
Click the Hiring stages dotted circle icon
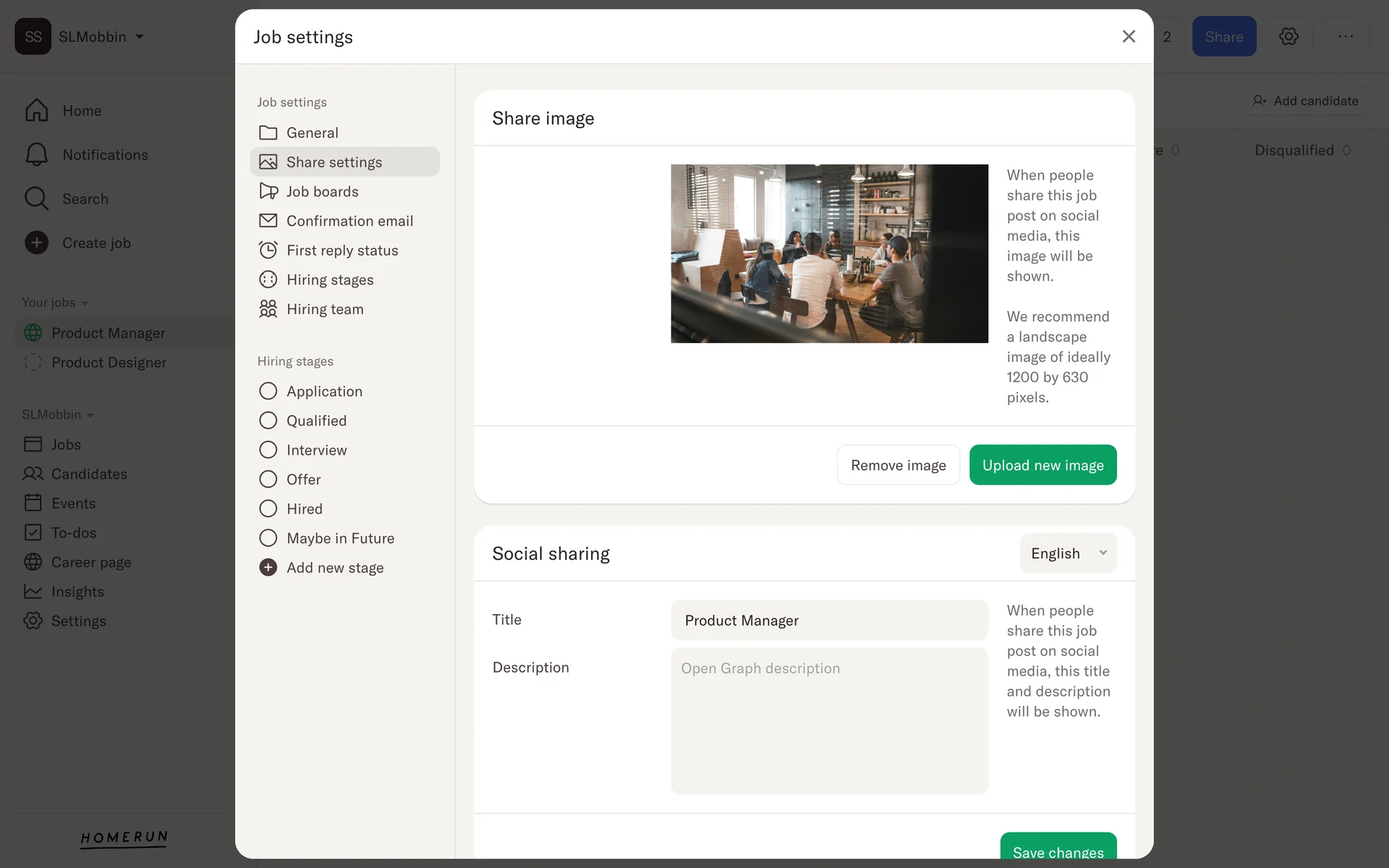tap(268, 279)
